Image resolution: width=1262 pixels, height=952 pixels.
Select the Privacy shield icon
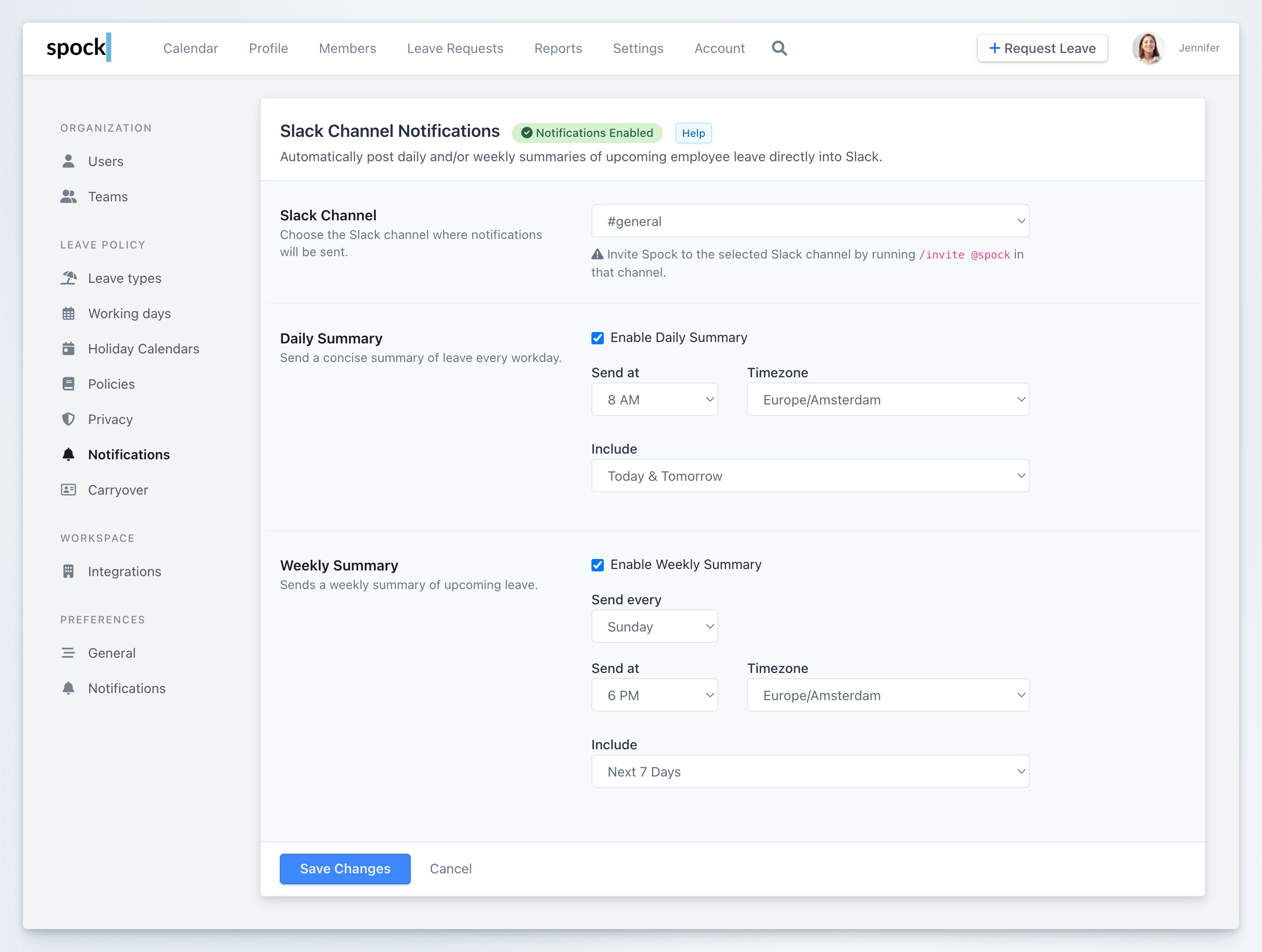[x=69, y=419]
